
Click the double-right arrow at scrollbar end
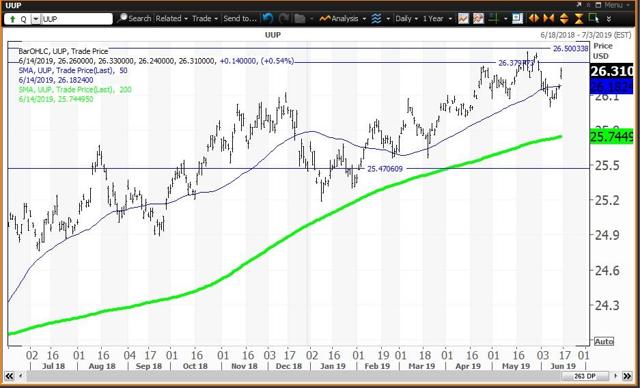pos(627,376)
